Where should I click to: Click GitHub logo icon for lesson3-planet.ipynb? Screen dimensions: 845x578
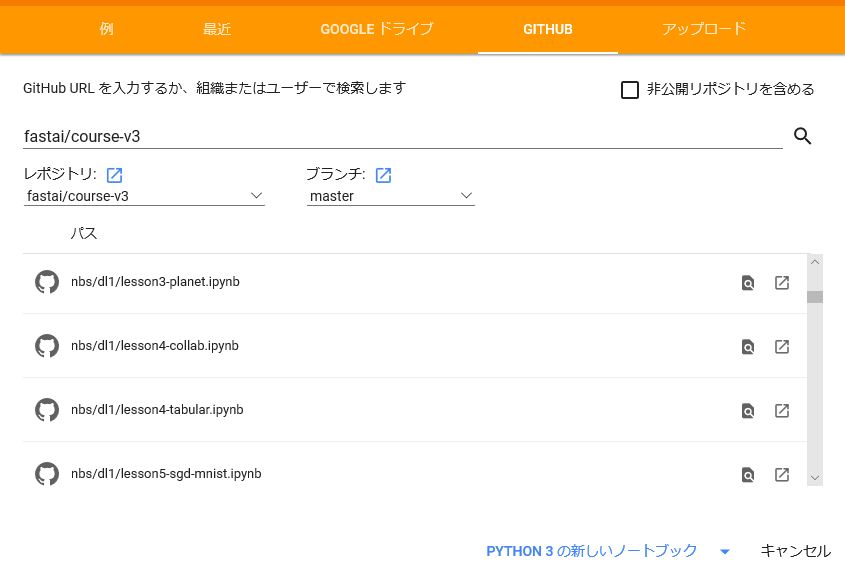tap(47, 282)
